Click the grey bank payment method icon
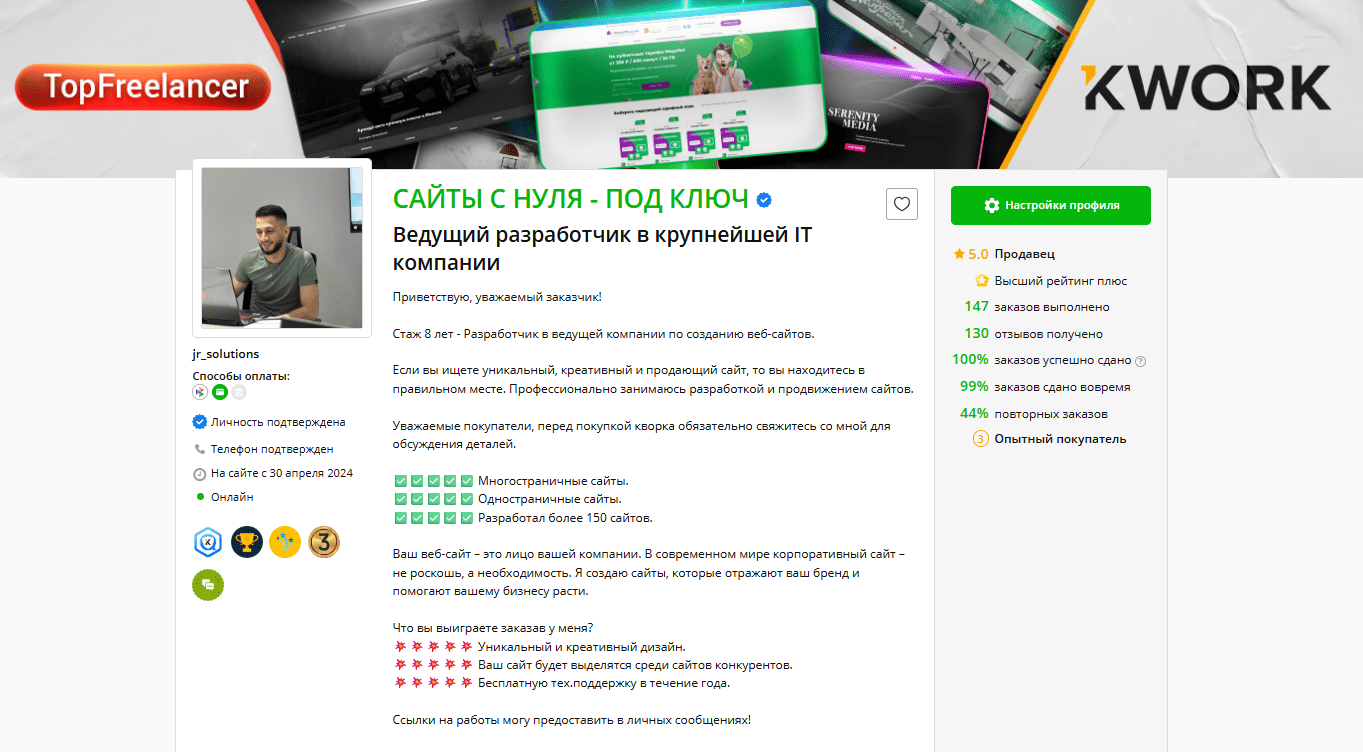 tap(239, 392)
